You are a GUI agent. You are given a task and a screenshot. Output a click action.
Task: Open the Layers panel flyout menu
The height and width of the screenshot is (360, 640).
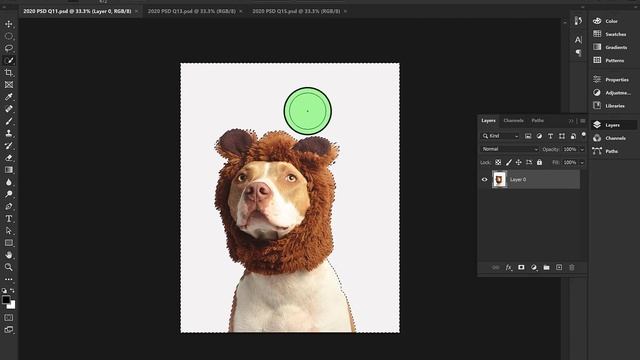[x=583, y=121]
